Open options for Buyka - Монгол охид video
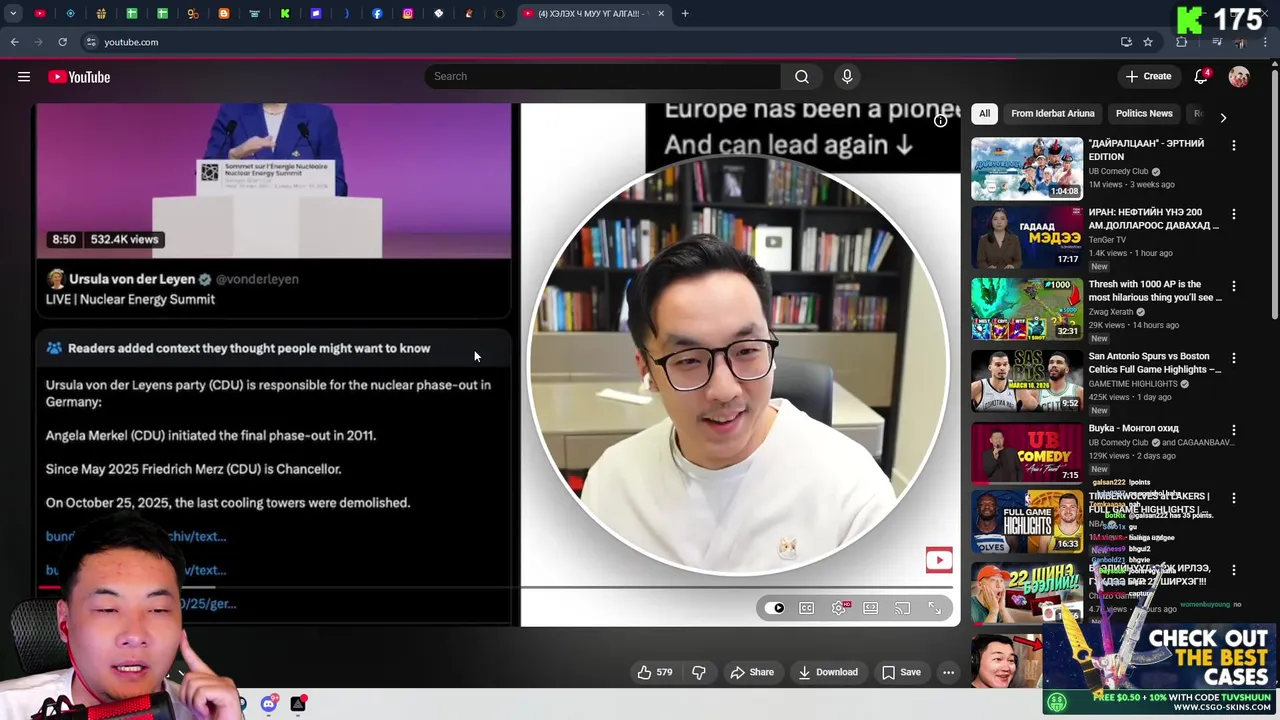Screen dimensions: 1280x720 [x=1233, y=430]
